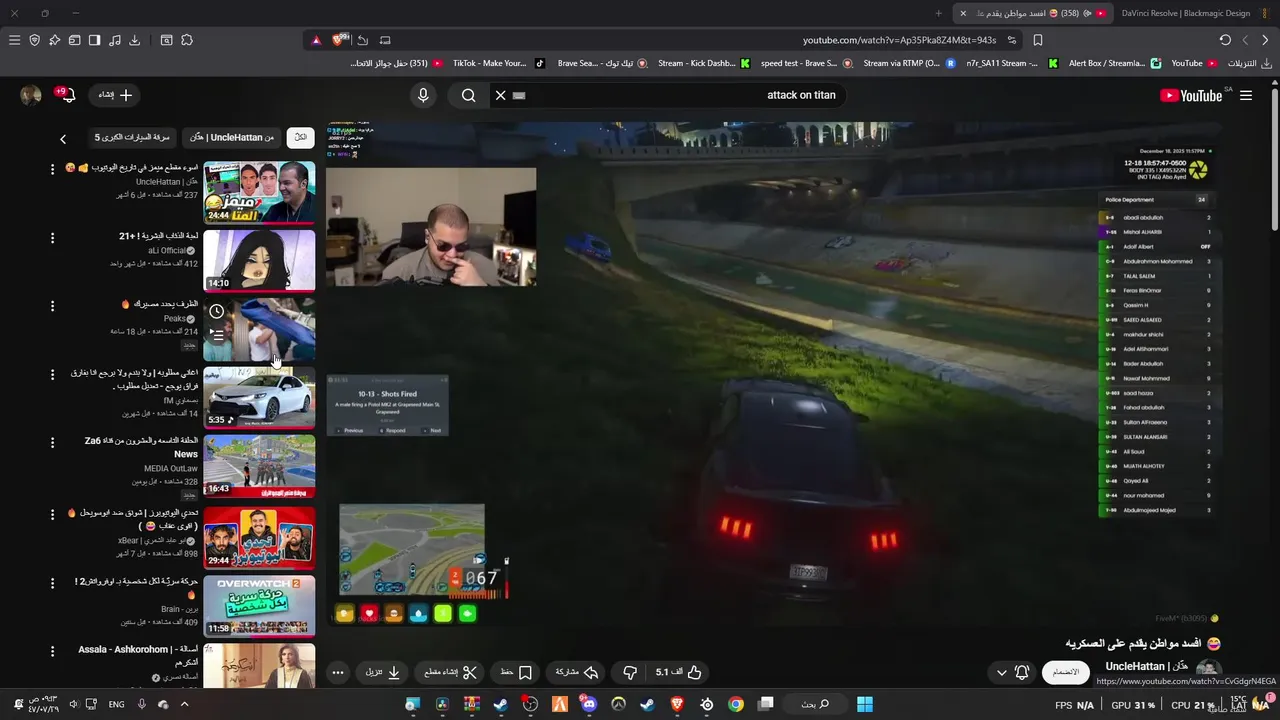Viewport: 1280px width, 720px height.
Task: Reload the page
Action: coord(1225,40)
